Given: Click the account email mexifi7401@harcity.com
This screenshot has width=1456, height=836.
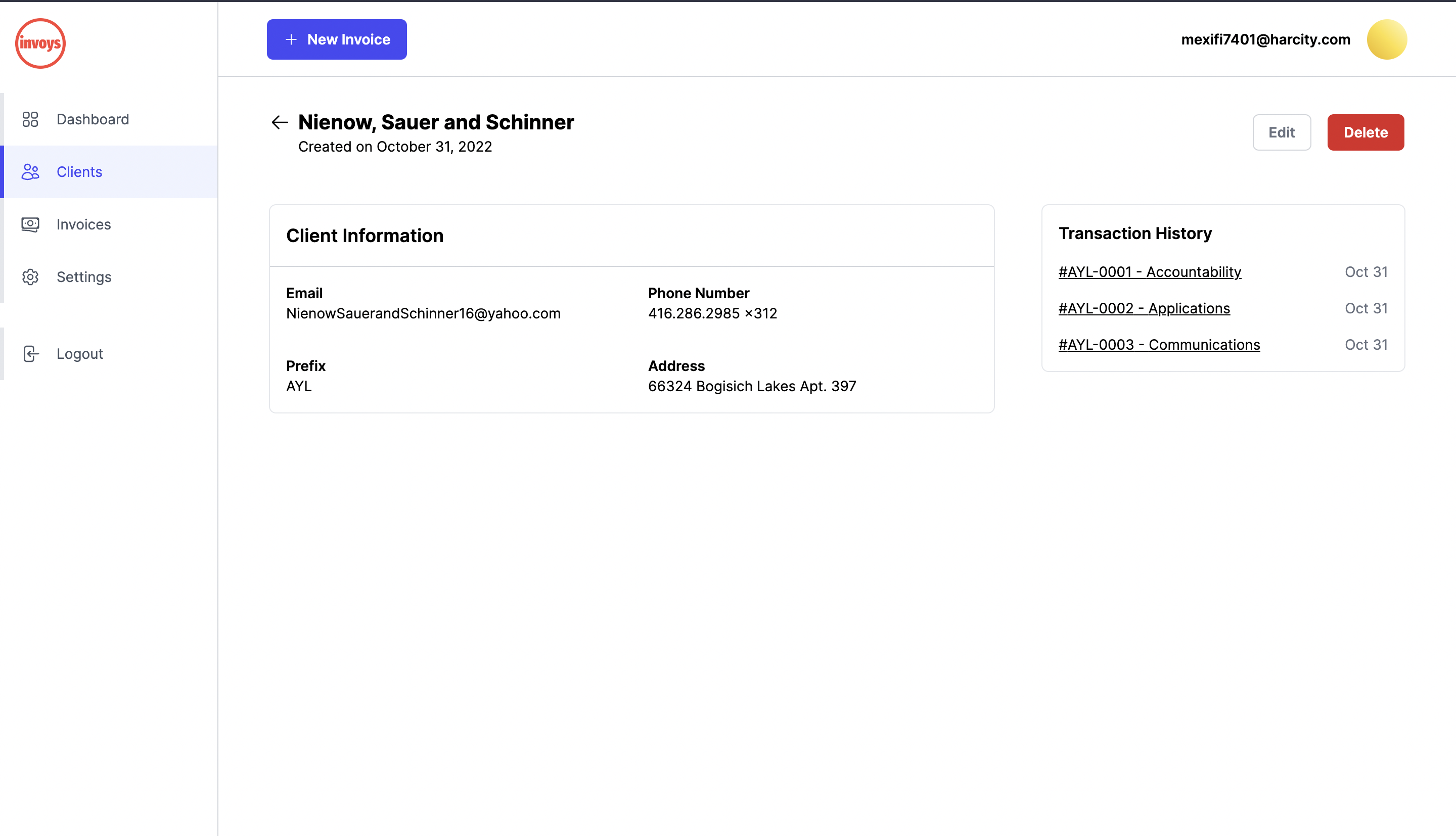Looking at the screenshot, I should tap(1265, 39).
